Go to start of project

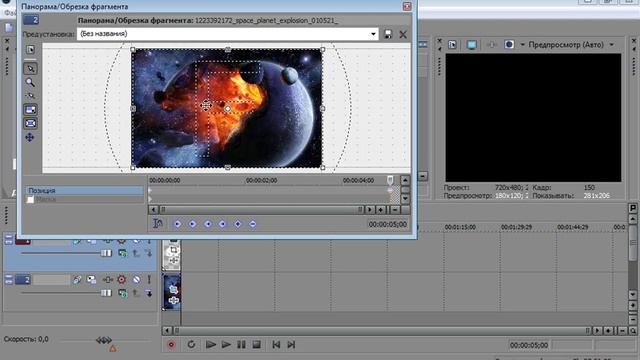point(276,345)
